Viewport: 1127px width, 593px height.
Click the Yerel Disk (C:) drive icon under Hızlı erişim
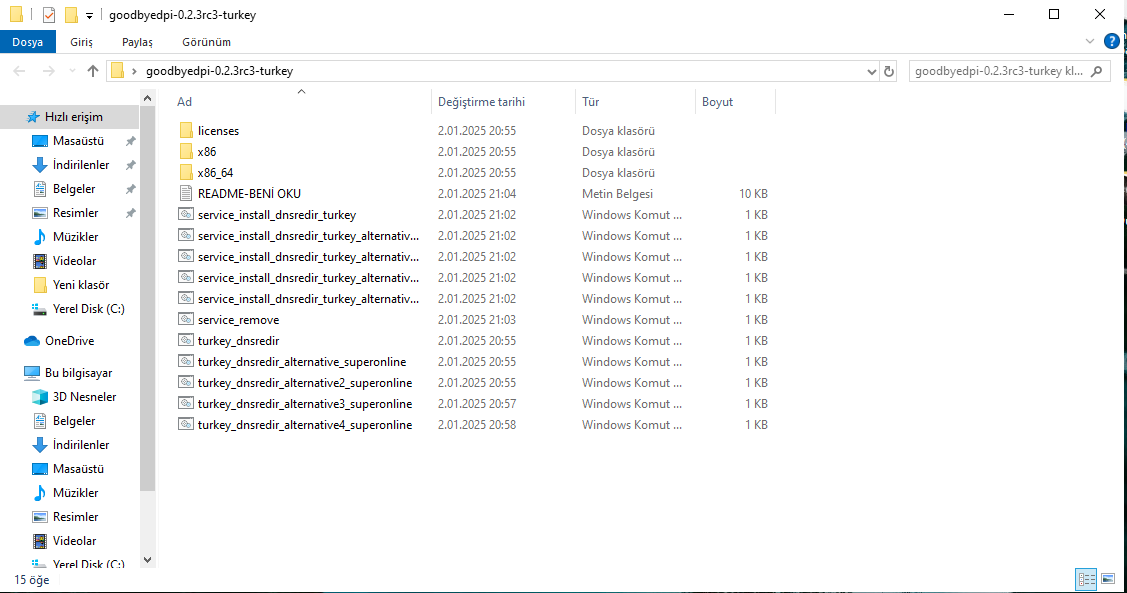pos(40,309)
